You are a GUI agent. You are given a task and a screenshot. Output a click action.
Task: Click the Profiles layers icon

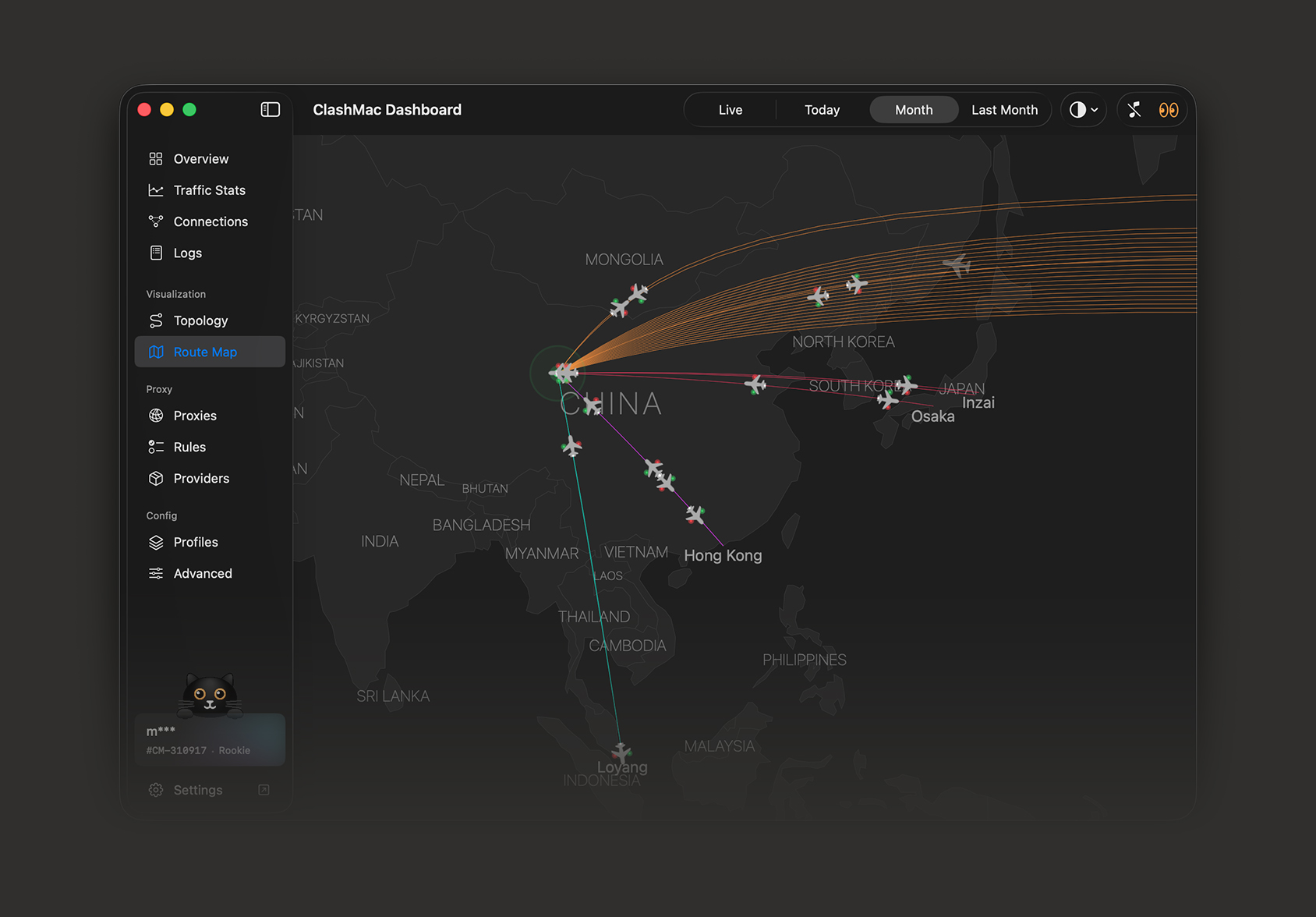tap(156, 542)
